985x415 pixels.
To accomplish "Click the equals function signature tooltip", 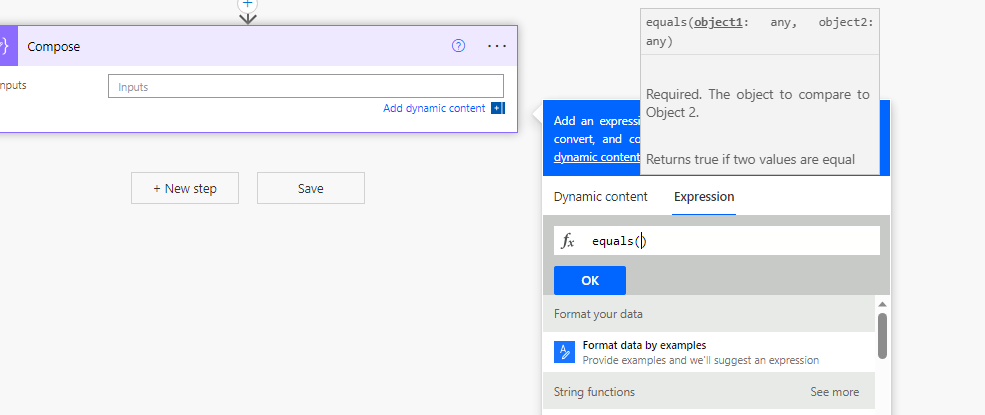I will pyautogui.click(x=759, y=32).
